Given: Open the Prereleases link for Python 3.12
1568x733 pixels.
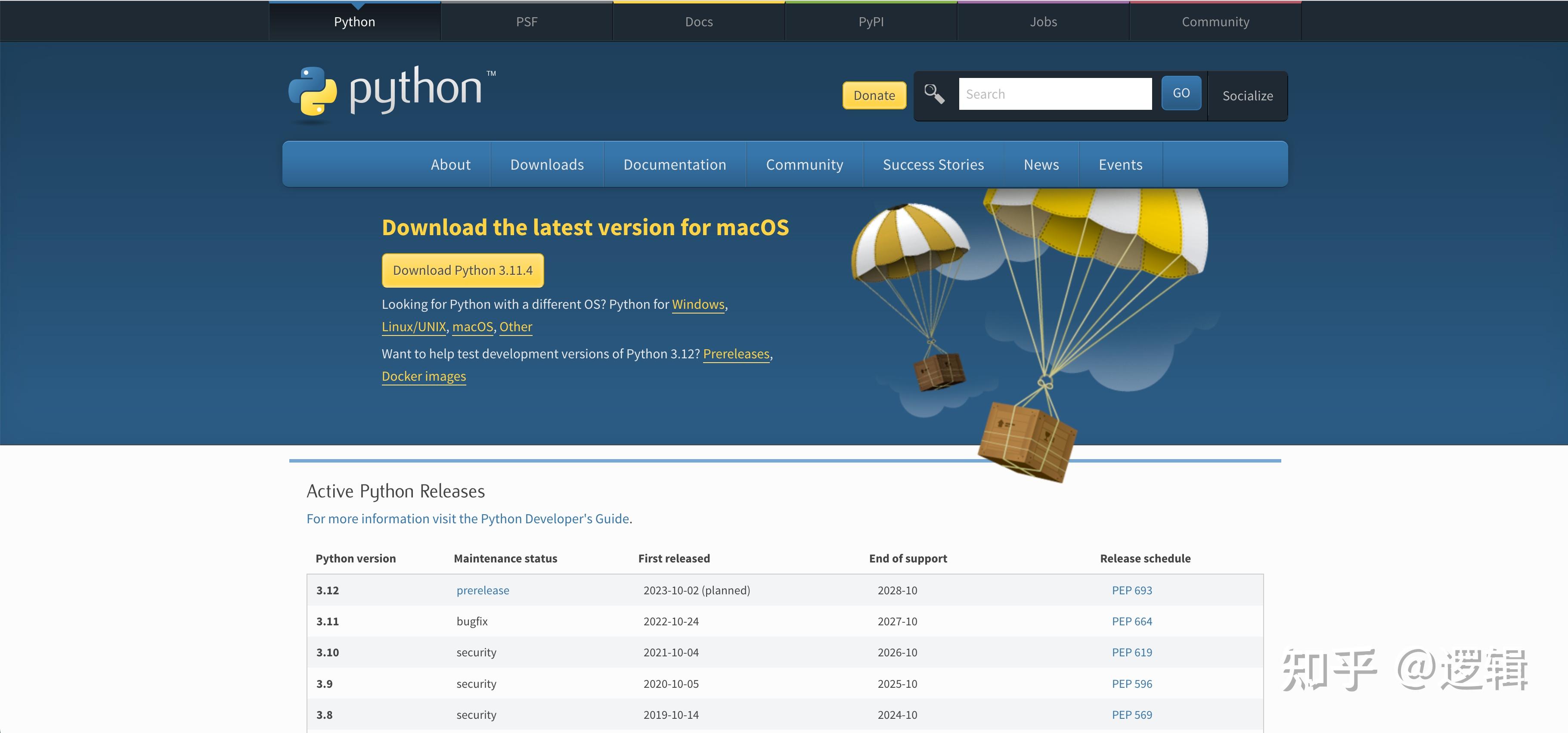Looking at the screenshot, I should (736, 354).
